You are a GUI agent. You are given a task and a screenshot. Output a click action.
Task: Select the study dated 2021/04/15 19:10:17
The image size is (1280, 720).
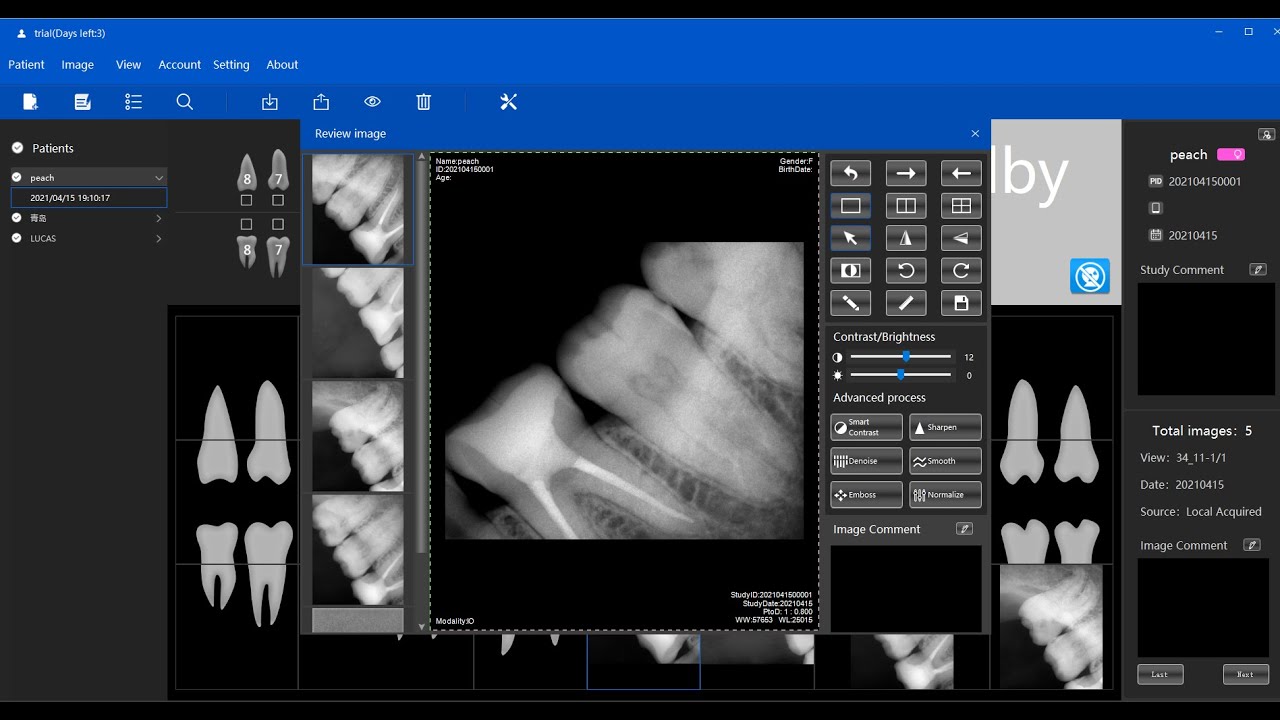88,198
